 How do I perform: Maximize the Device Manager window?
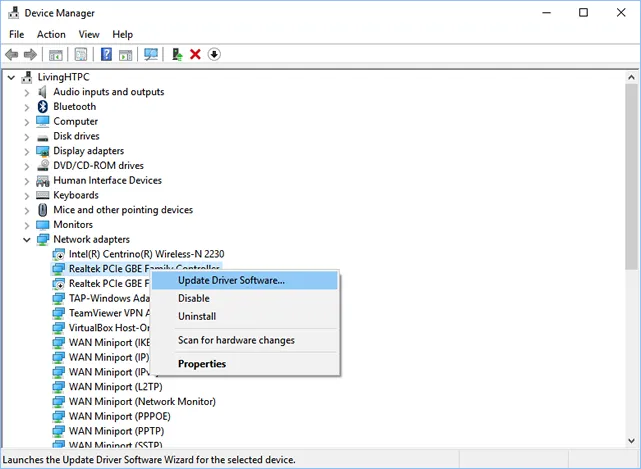(584, 13)
